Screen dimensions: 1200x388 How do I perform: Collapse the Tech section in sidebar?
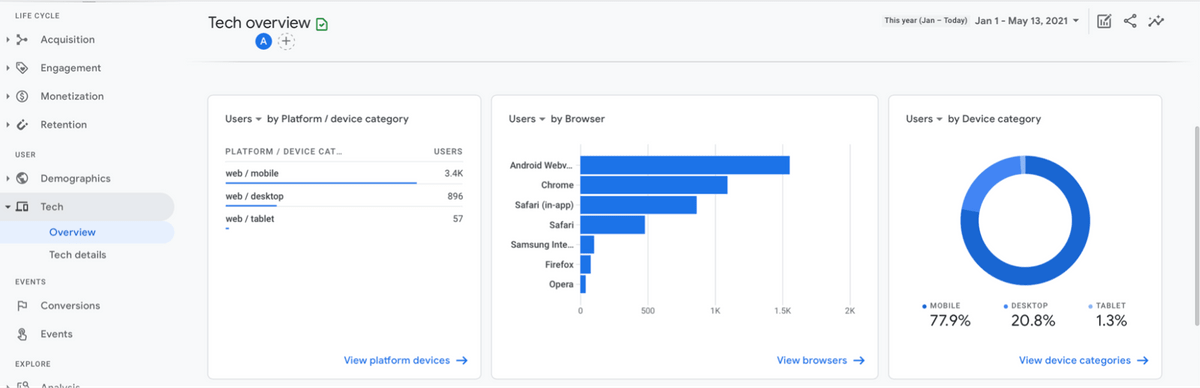pos(8,207)
